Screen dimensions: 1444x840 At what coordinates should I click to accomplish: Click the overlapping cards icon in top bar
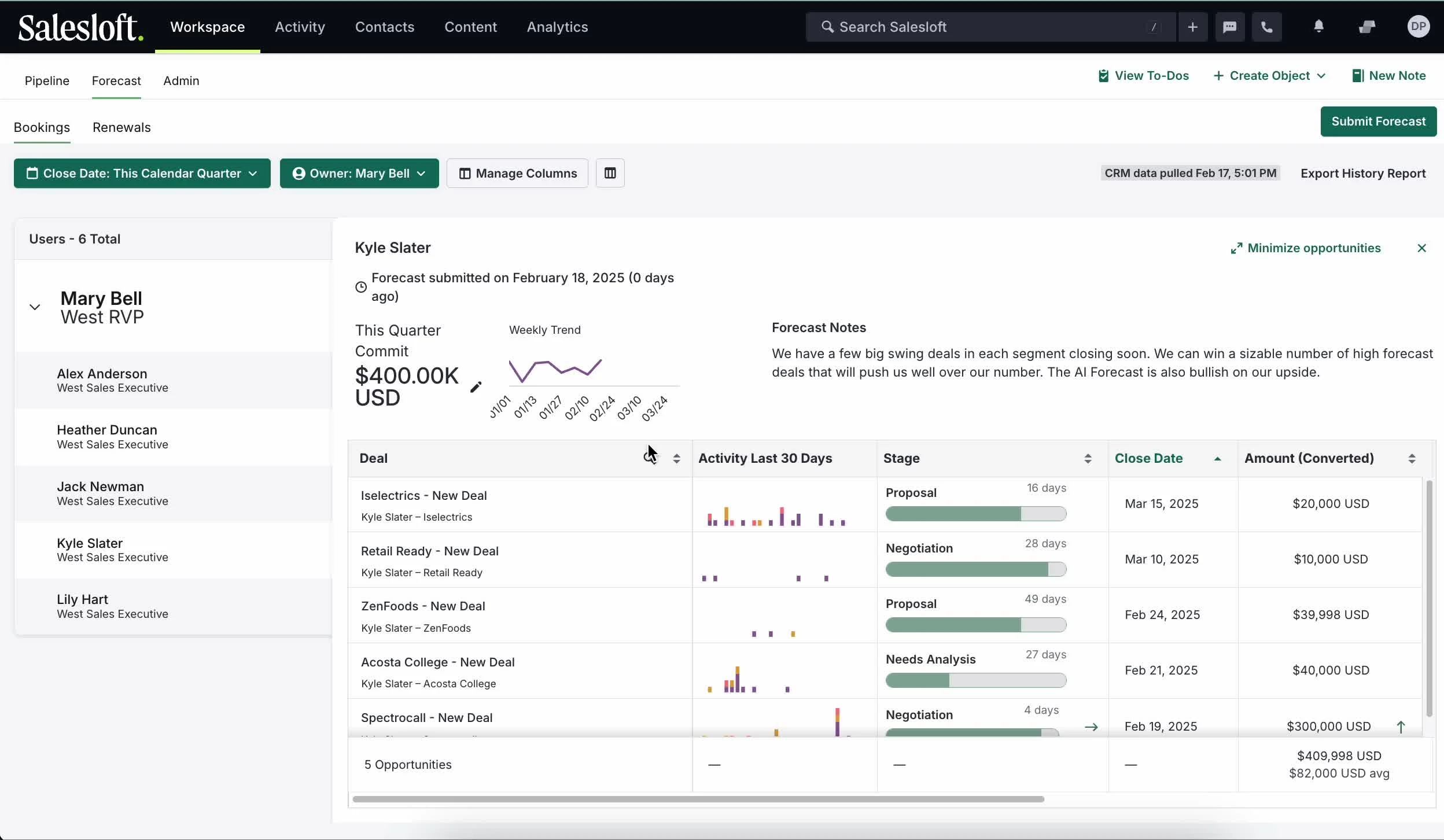pos(1367,27)
